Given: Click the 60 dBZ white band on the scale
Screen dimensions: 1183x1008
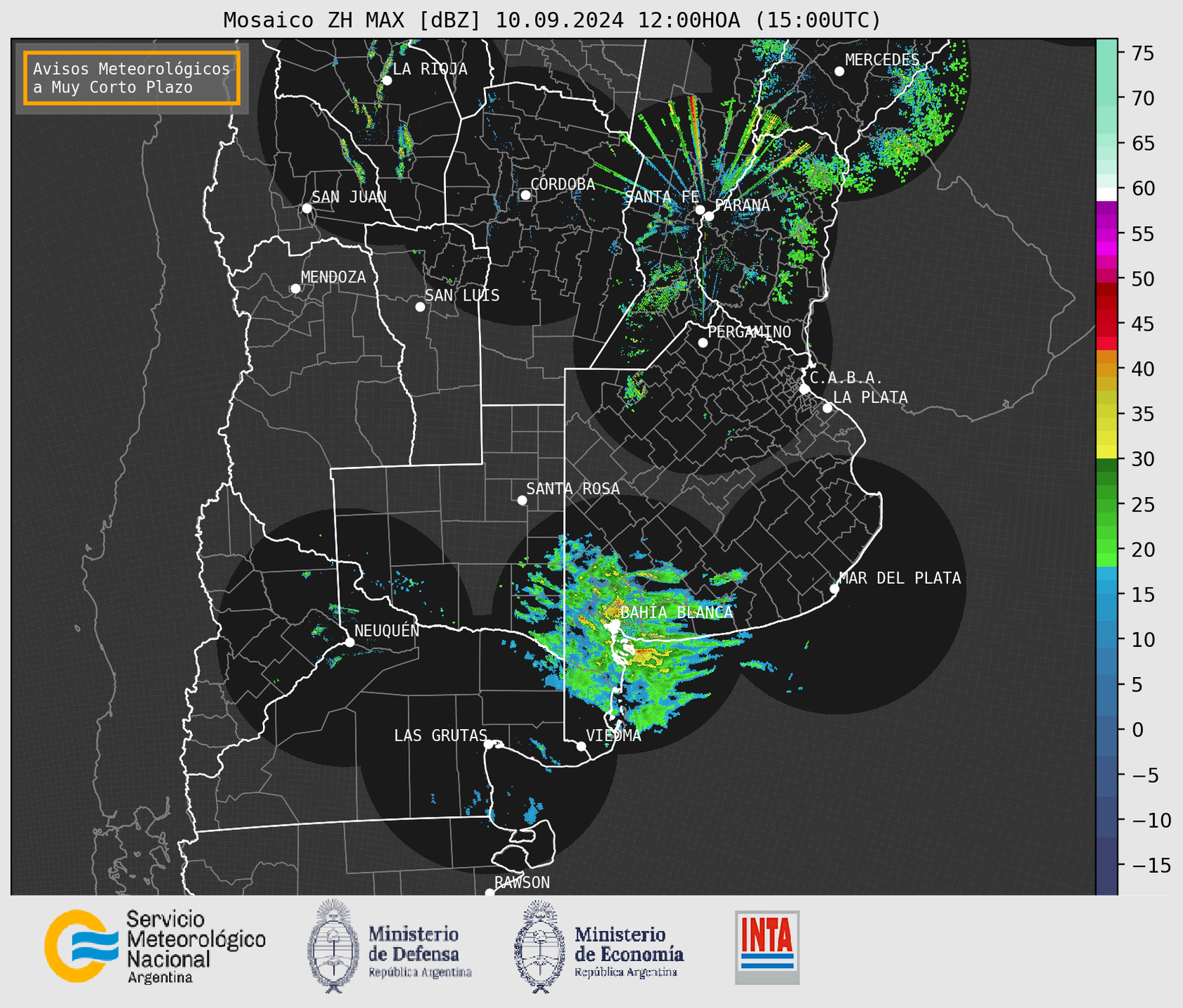Looking at the screenshot, I should [1107, 194].
